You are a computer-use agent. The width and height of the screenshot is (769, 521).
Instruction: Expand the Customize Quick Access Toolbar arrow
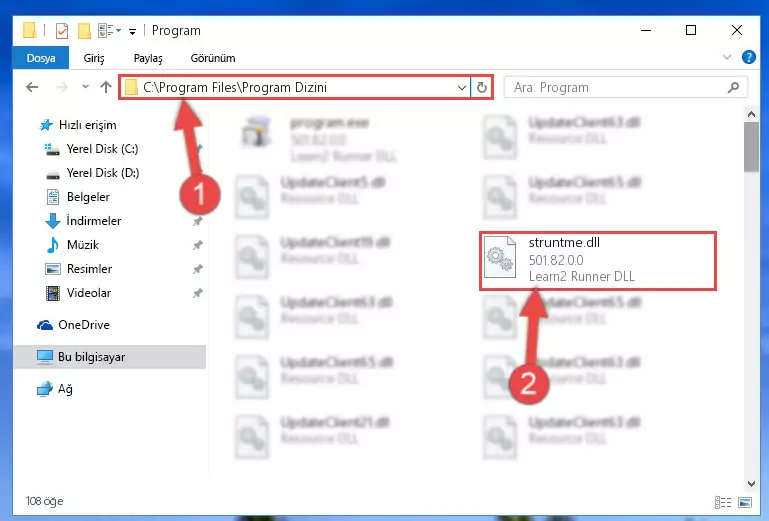click(x=132, y=32)
